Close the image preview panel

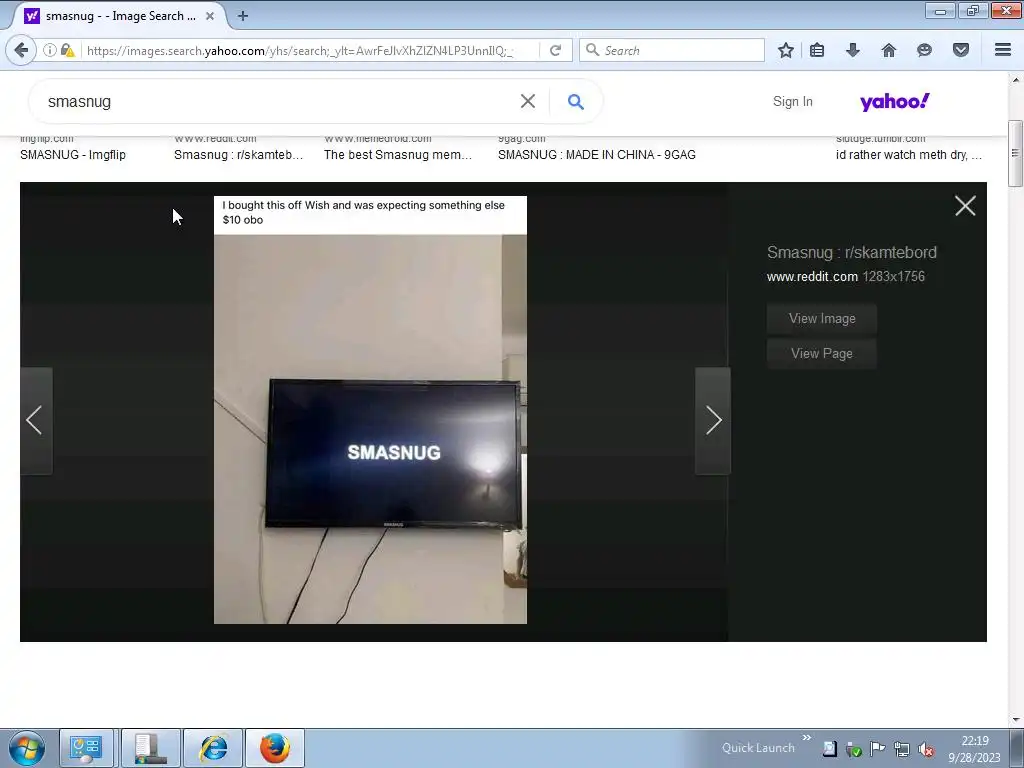[965, 206]
